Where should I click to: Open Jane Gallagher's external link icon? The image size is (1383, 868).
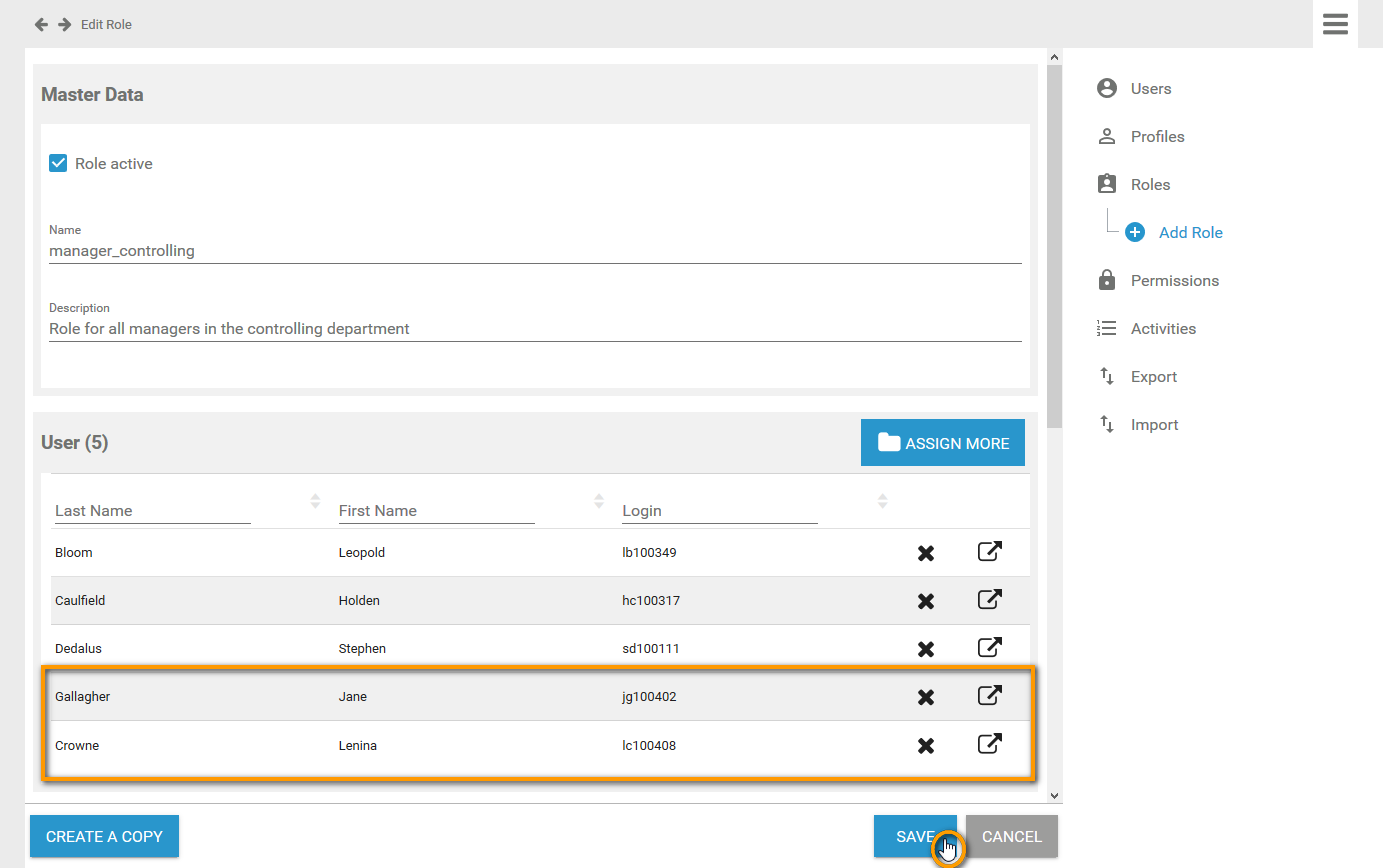coord(989,696)
